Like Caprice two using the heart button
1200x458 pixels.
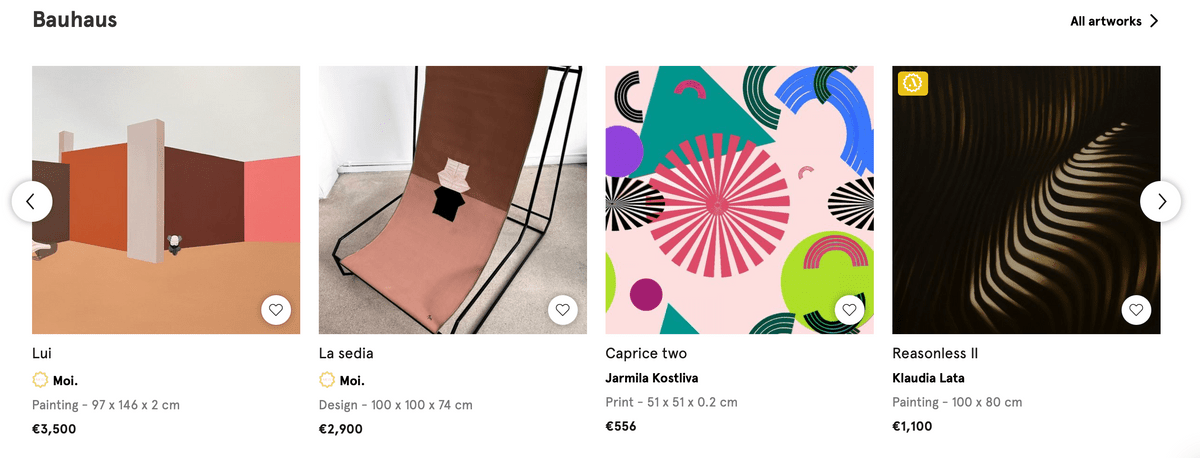tap(849, 310)
